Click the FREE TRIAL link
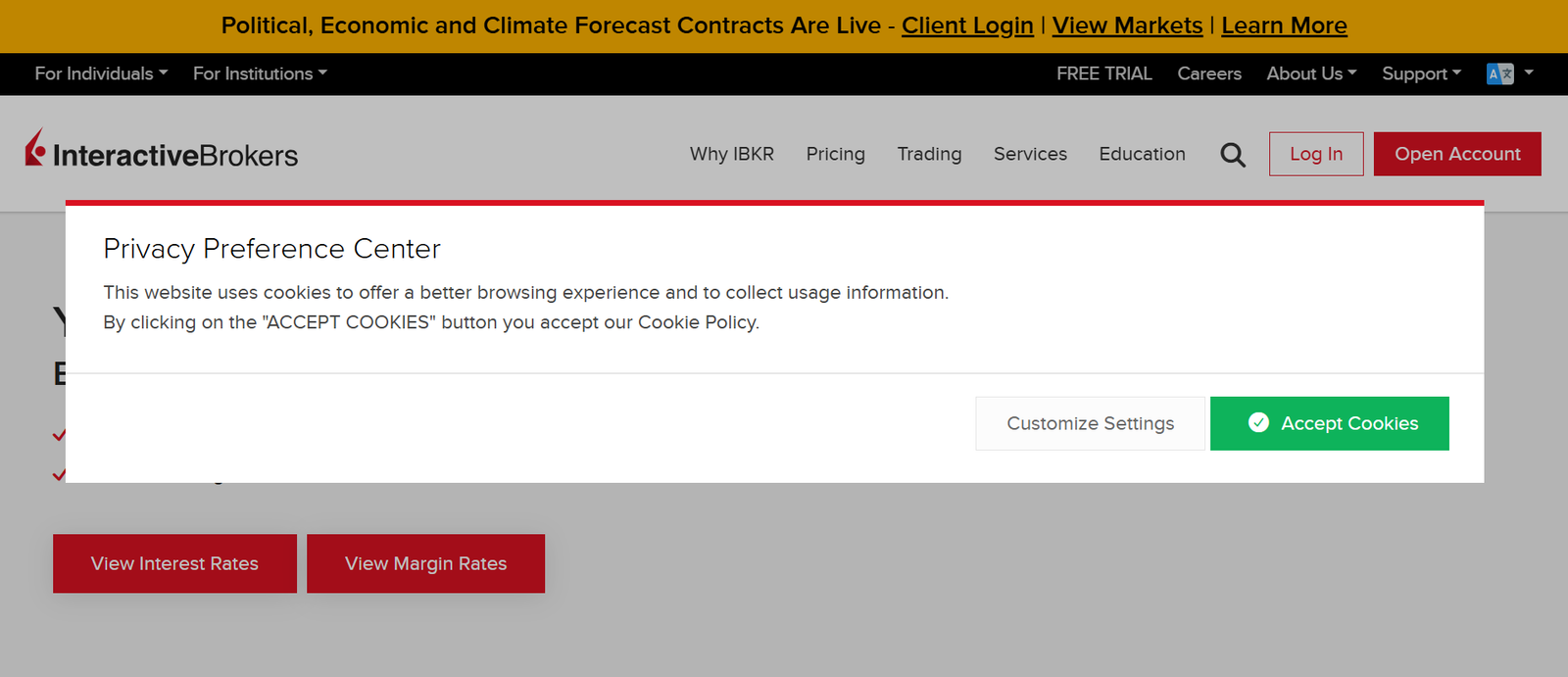 [1103, 73]
